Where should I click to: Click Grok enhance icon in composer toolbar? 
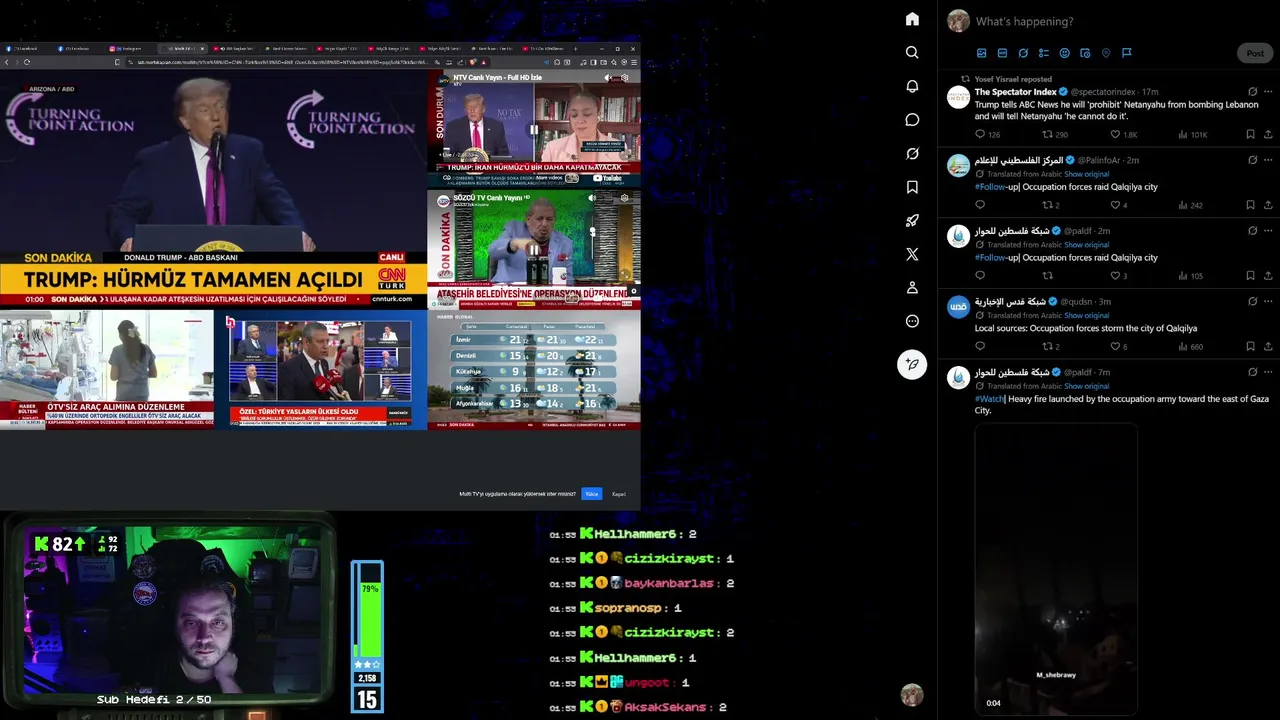point(1023,53)
